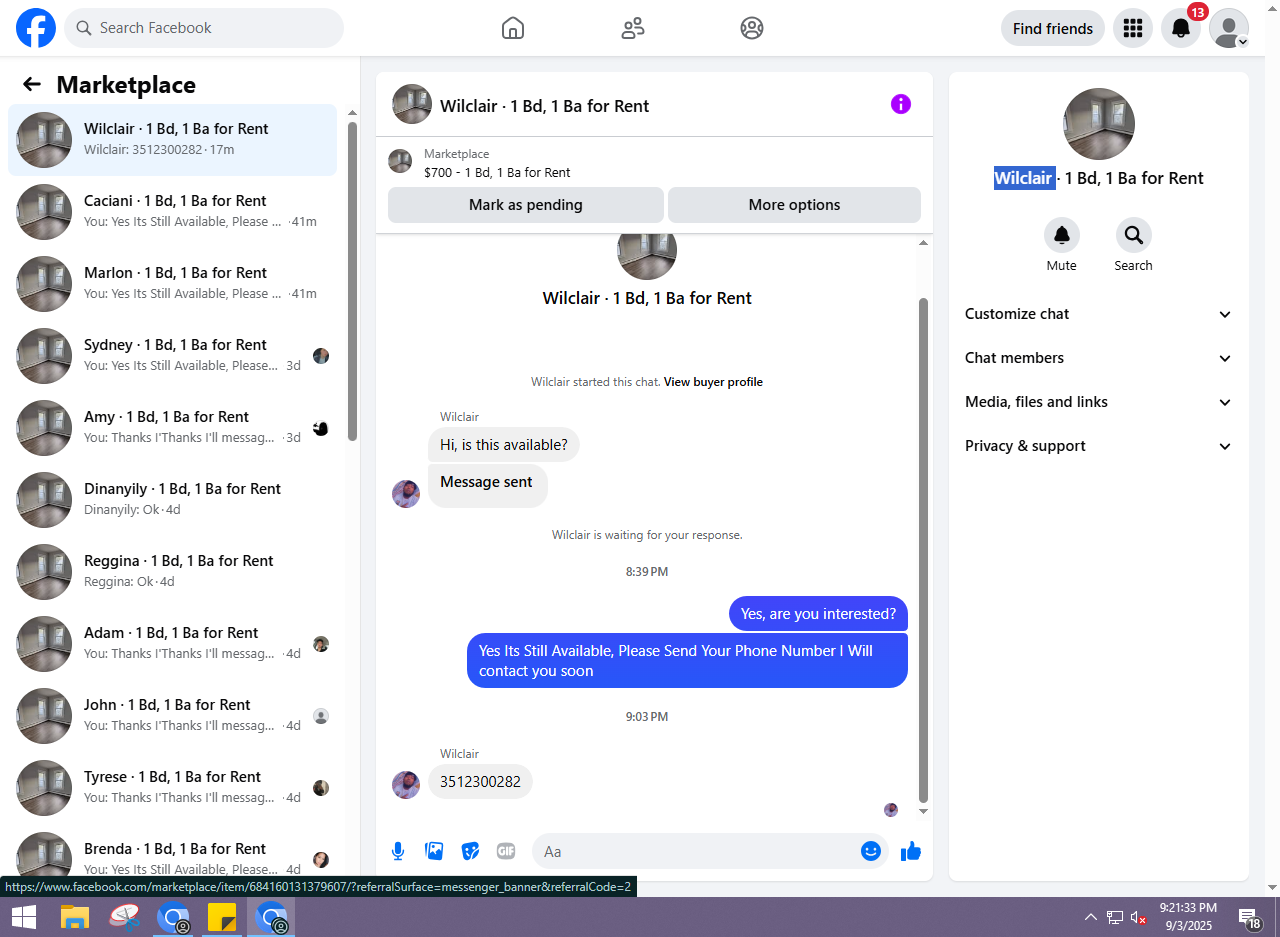Click "Message sent" bubble
Viewport: 1280px width, 937px height.
[x=487, y=485]
